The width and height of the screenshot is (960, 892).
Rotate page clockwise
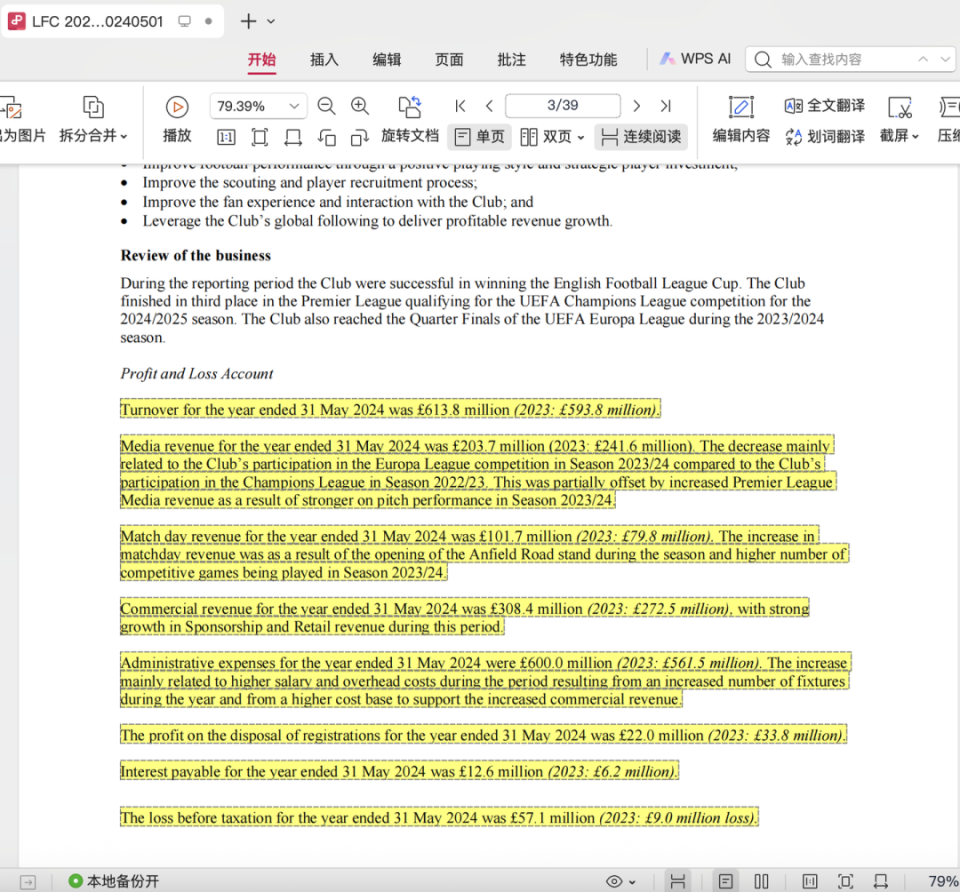[359, 137]
